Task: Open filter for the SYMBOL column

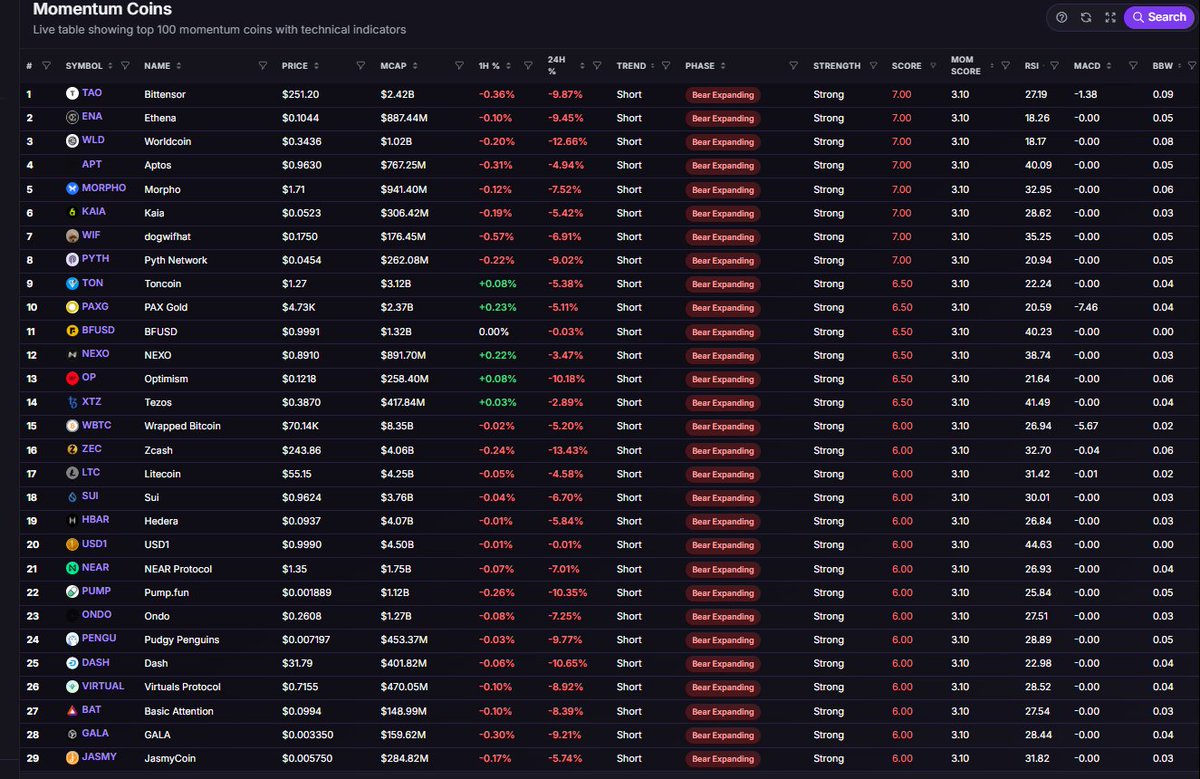Action: [x=125, y=66]
